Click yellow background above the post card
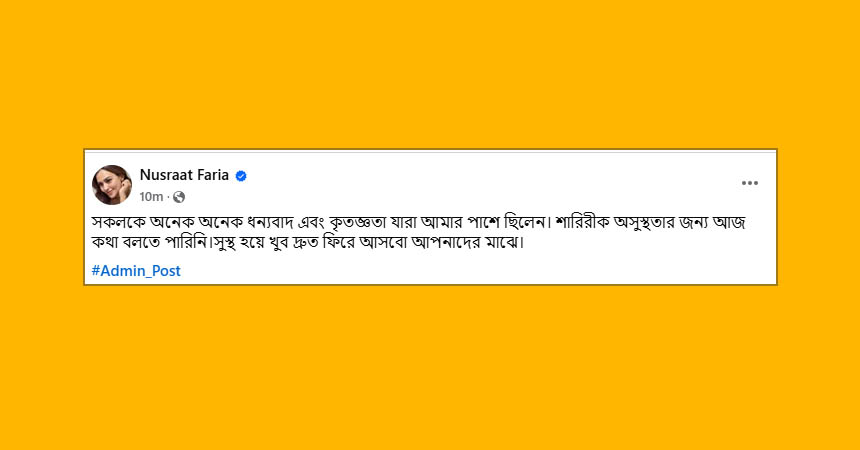Image resolution: width=860 pixels, height=450 pixels. (x=430, y=74)
